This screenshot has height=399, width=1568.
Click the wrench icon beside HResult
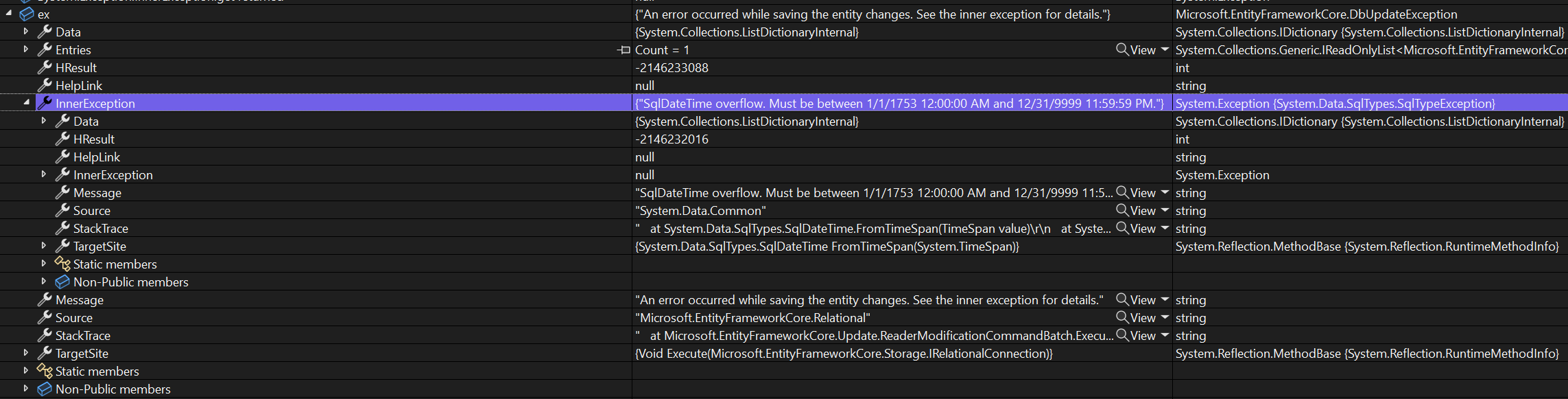click(45, 67)
